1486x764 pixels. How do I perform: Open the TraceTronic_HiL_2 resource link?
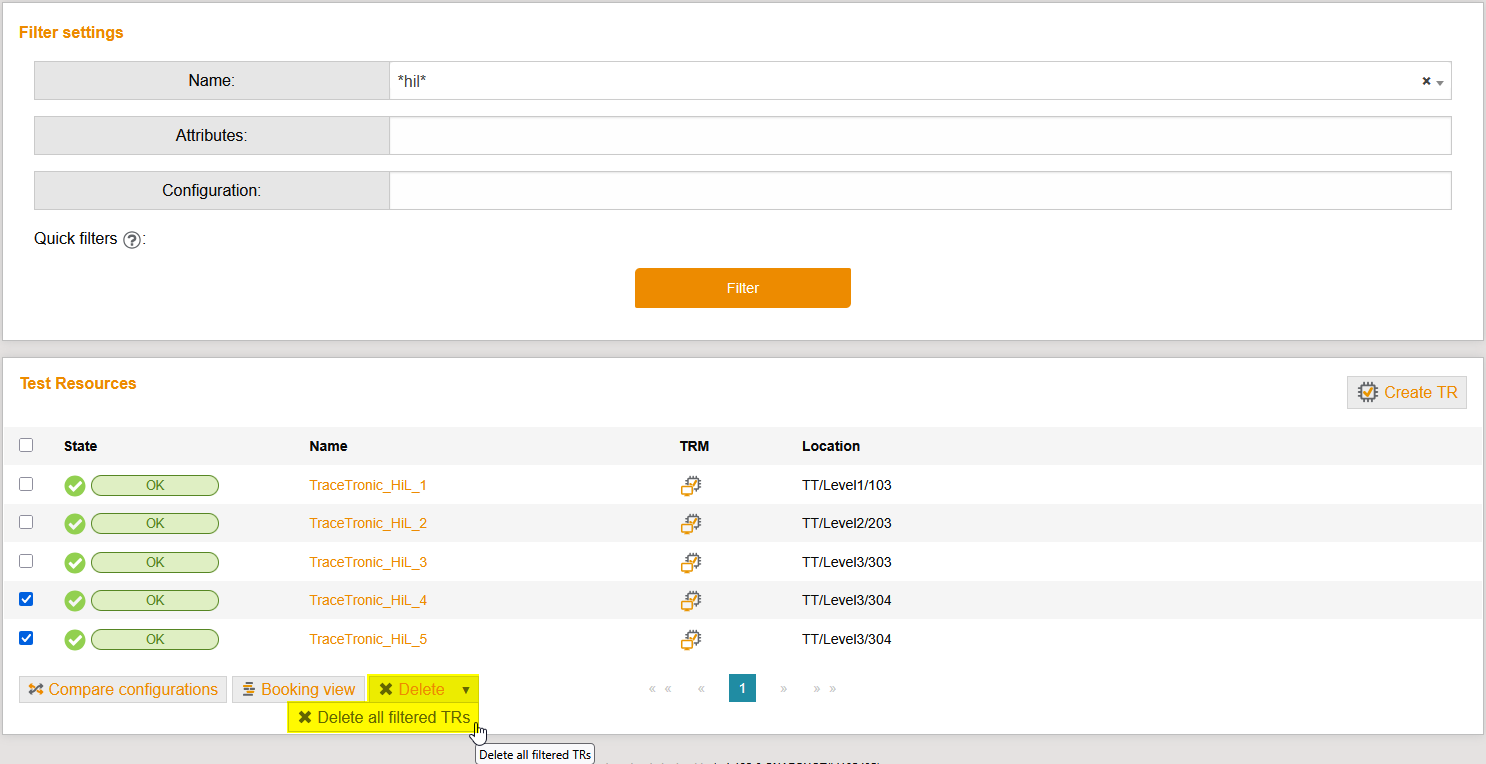(368, 524)
